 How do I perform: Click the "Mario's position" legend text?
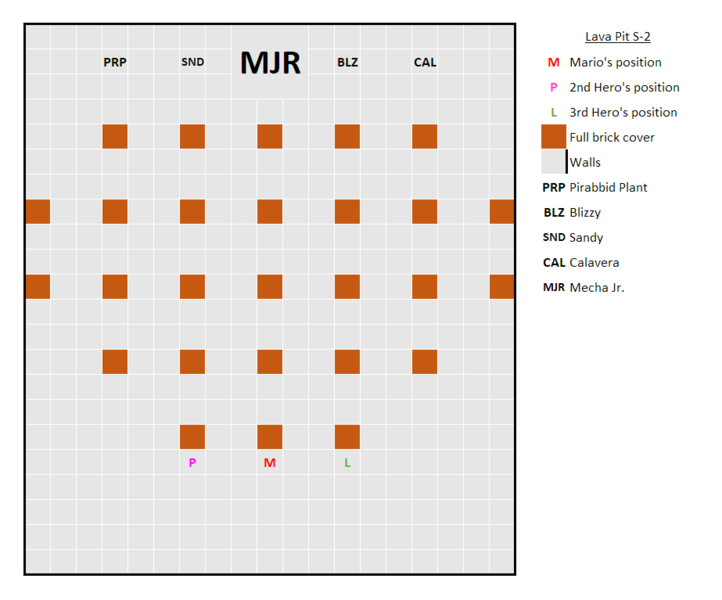click(615, 62)
